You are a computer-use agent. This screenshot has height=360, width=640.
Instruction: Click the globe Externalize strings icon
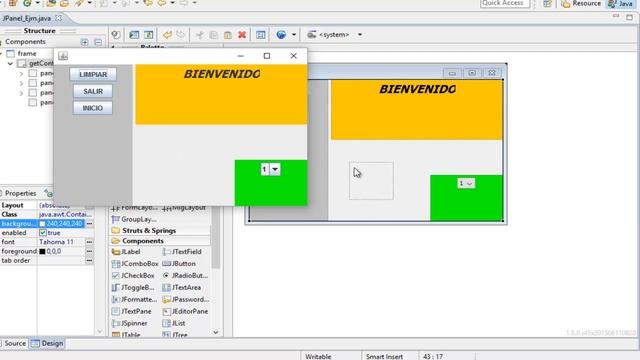(x=281, y=35)
